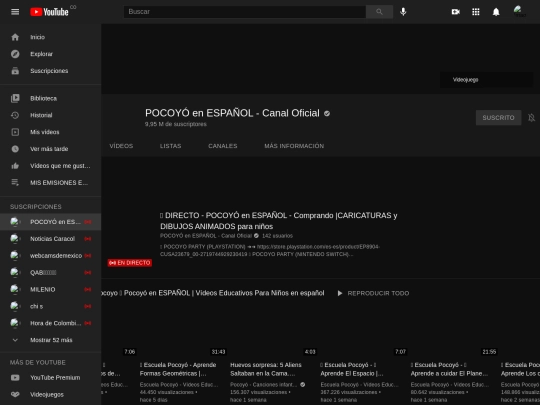Open channel name under live stream

point(206,236)
